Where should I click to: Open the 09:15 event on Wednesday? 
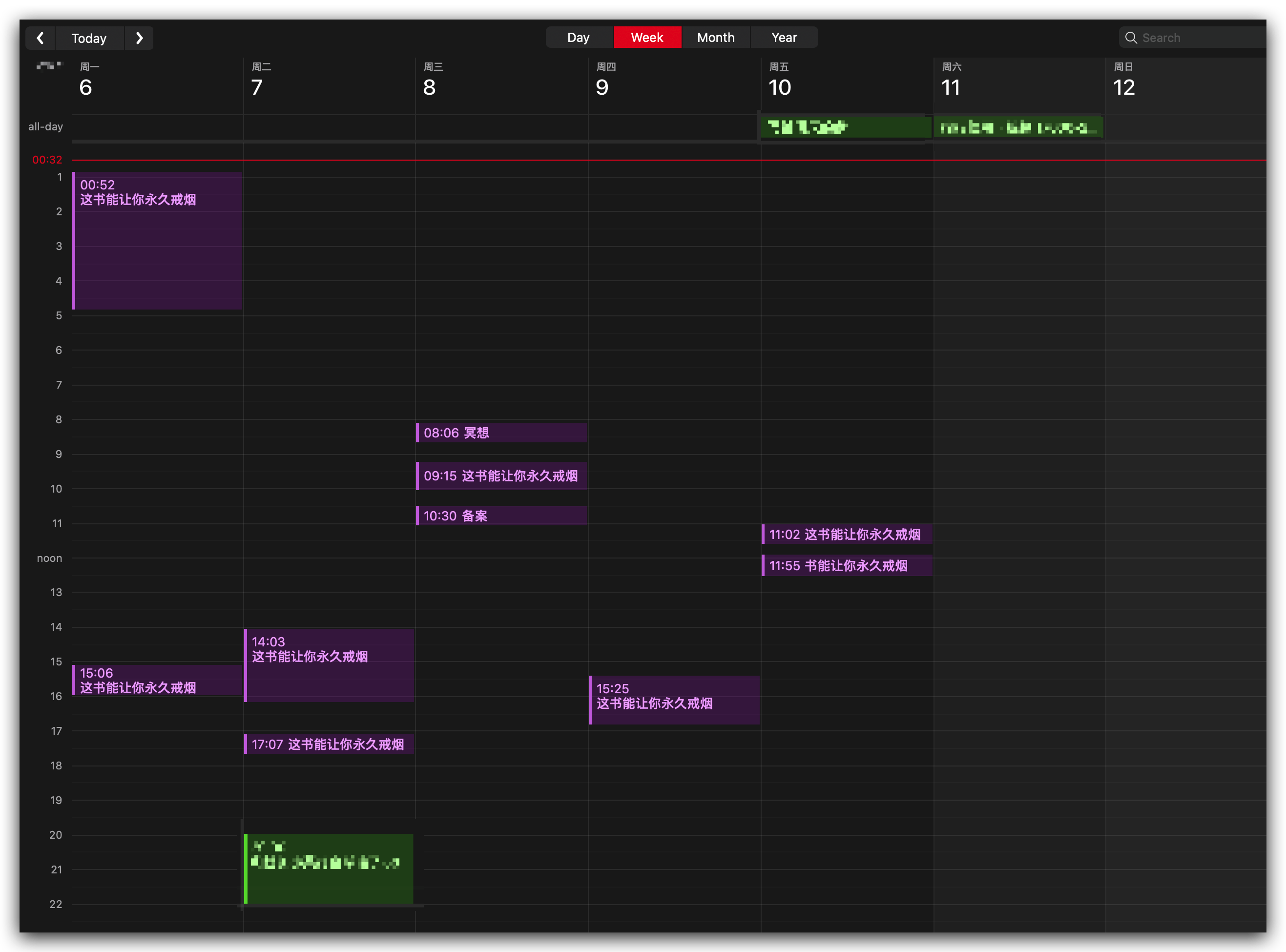(501, 476)
